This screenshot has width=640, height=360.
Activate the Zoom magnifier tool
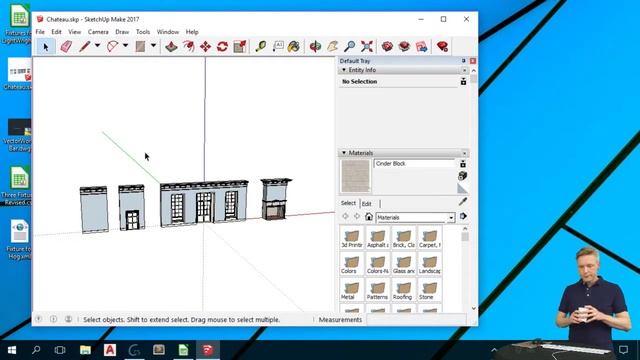click(349, 47)
